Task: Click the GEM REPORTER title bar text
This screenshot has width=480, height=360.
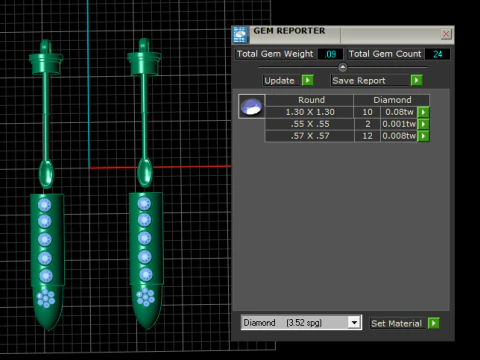Action: tap(289, 31)
